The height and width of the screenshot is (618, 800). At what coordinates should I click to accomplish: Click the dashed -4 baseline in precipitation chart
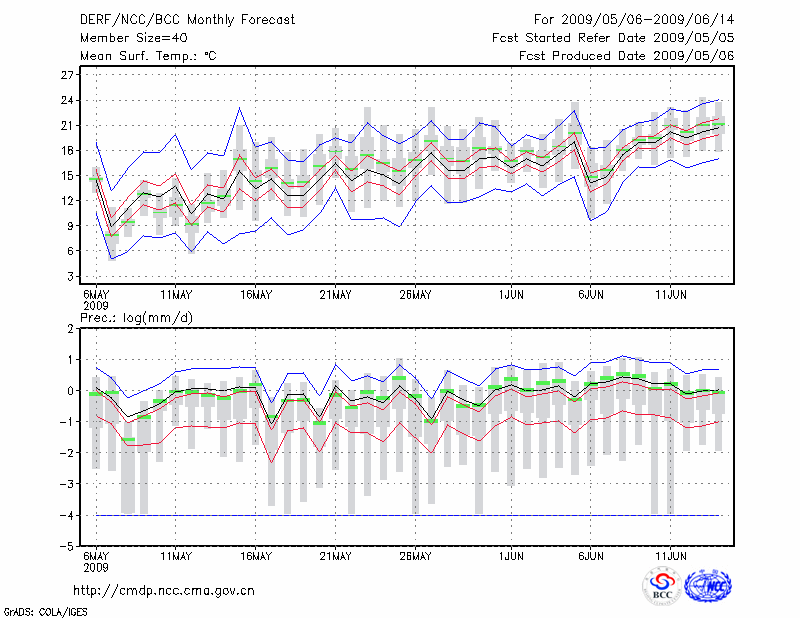[400, 515]
